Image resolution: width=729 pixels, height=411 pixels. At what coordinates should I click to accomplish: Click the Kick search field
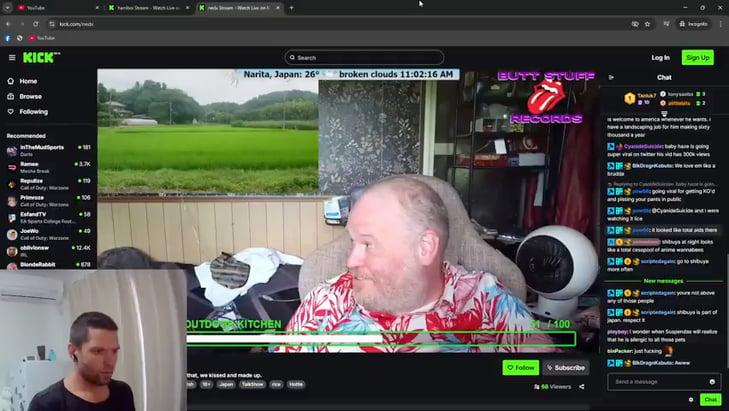pos(364,58)
